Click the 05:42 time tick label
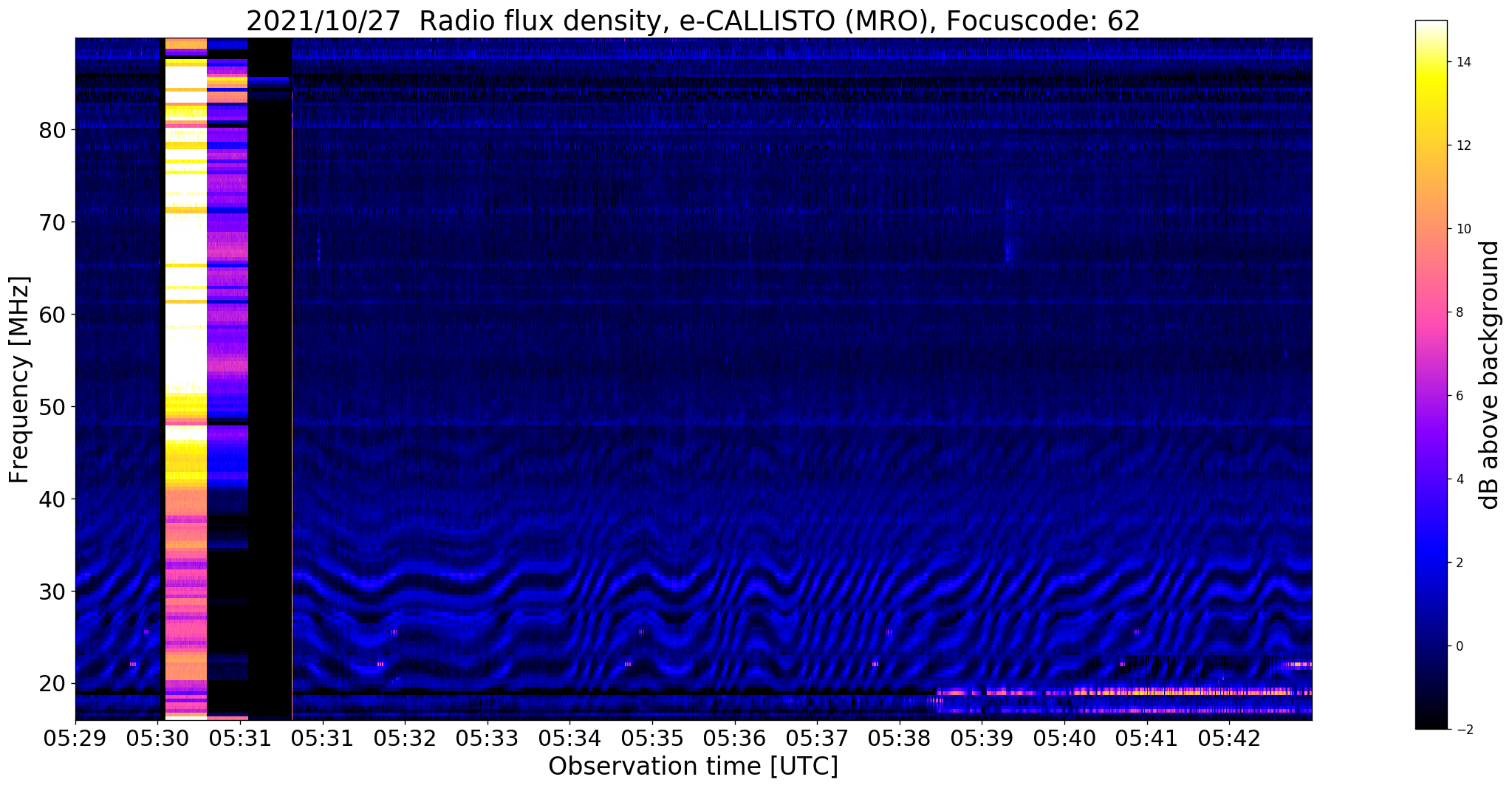Image resolution: width=1512 pixels, height=788 pixels. (x=1229, y=739)
